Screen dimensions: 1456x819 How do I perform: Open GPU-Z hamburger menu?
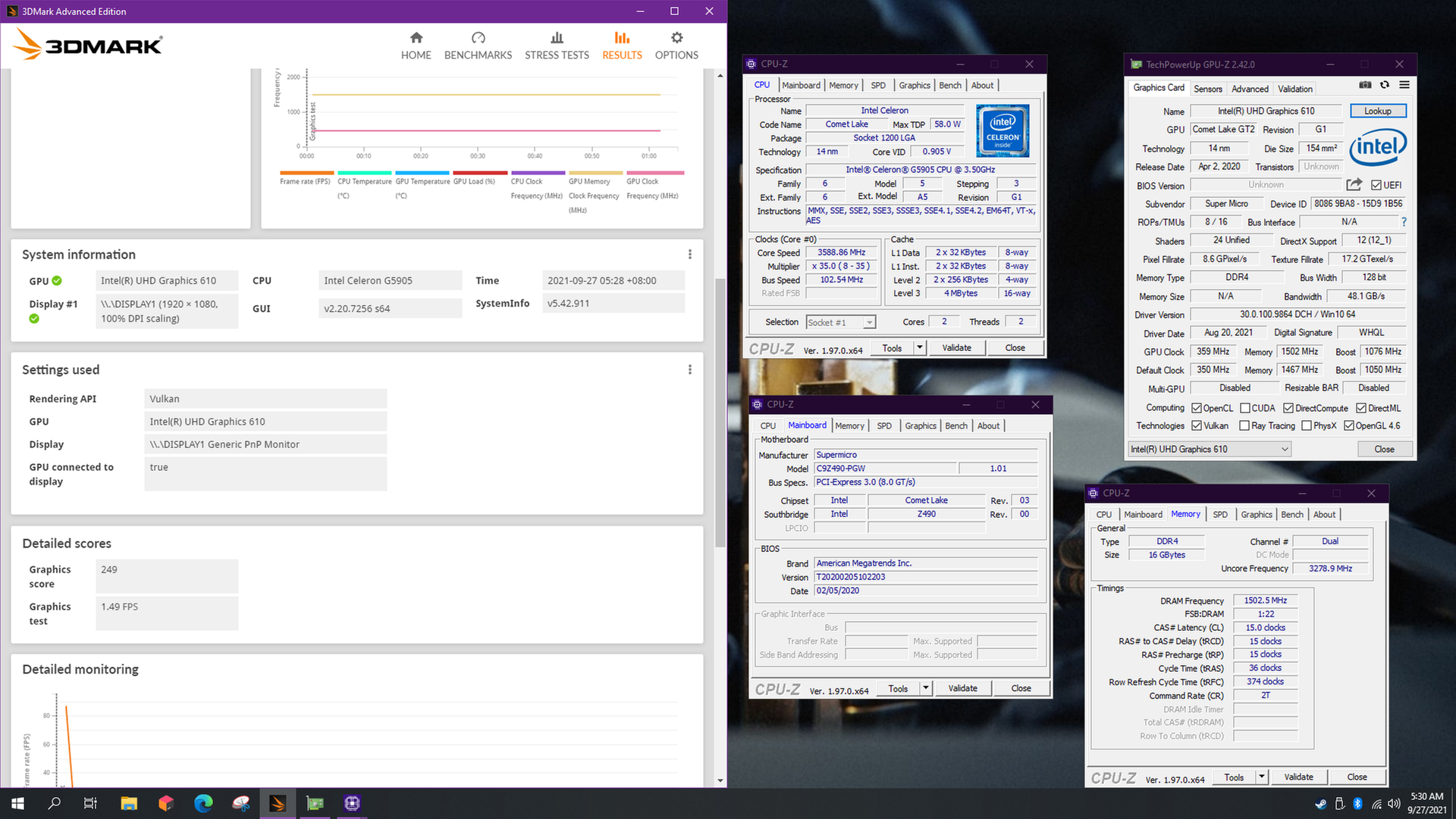point(1404,85)
